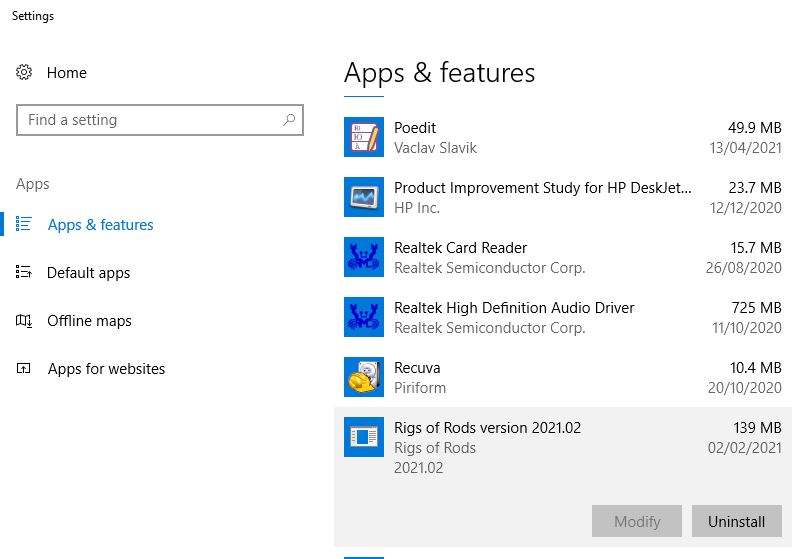Click the 20/10/2020 install date
The image size is (809, 559).
click(745, 388)
